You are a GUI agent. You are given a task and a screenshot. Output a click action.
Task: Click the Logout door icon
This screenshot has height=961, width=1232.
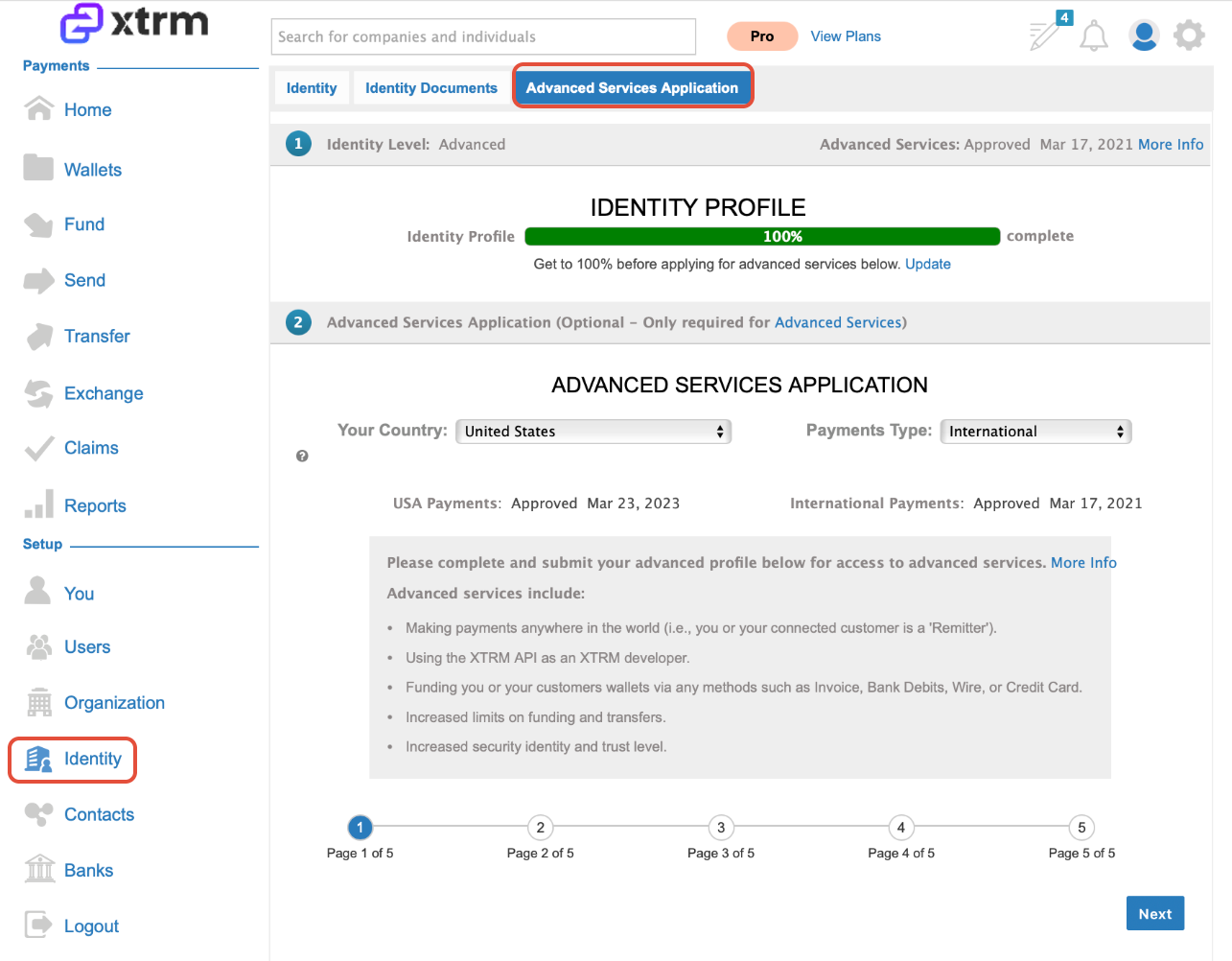[x=38, y=925]
